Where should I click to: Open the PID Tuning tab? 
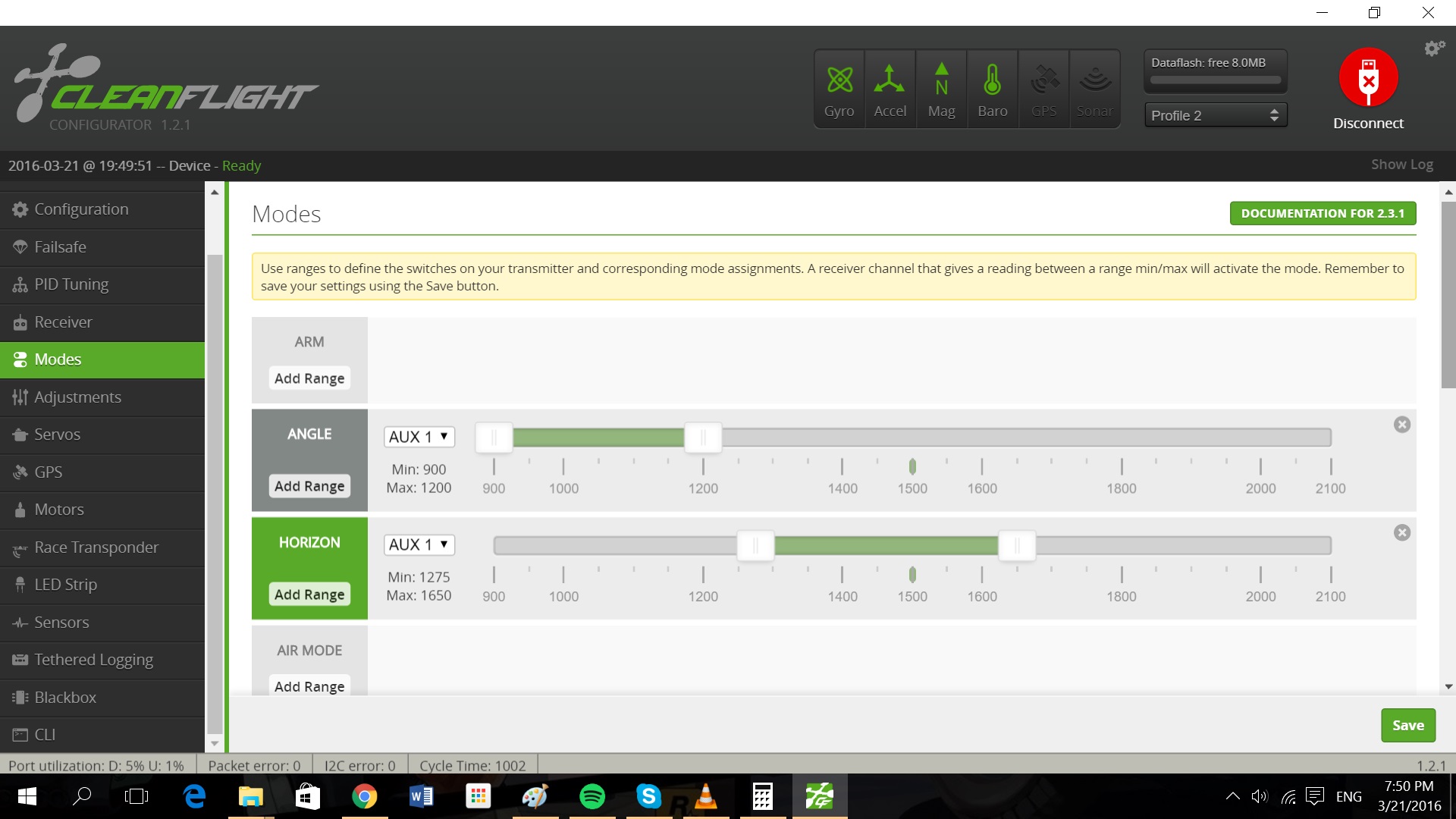[x=71, y=284]
